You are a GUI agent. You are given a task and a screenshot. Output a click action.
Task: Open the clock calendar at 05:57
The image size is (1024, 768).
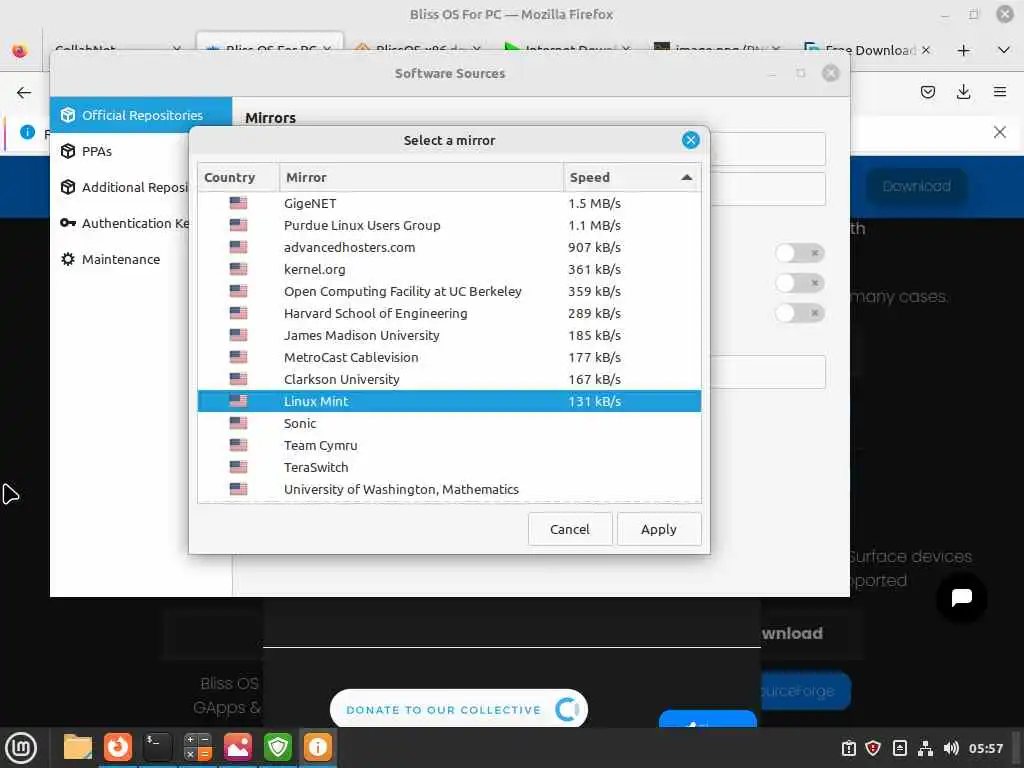click(985, 748)
